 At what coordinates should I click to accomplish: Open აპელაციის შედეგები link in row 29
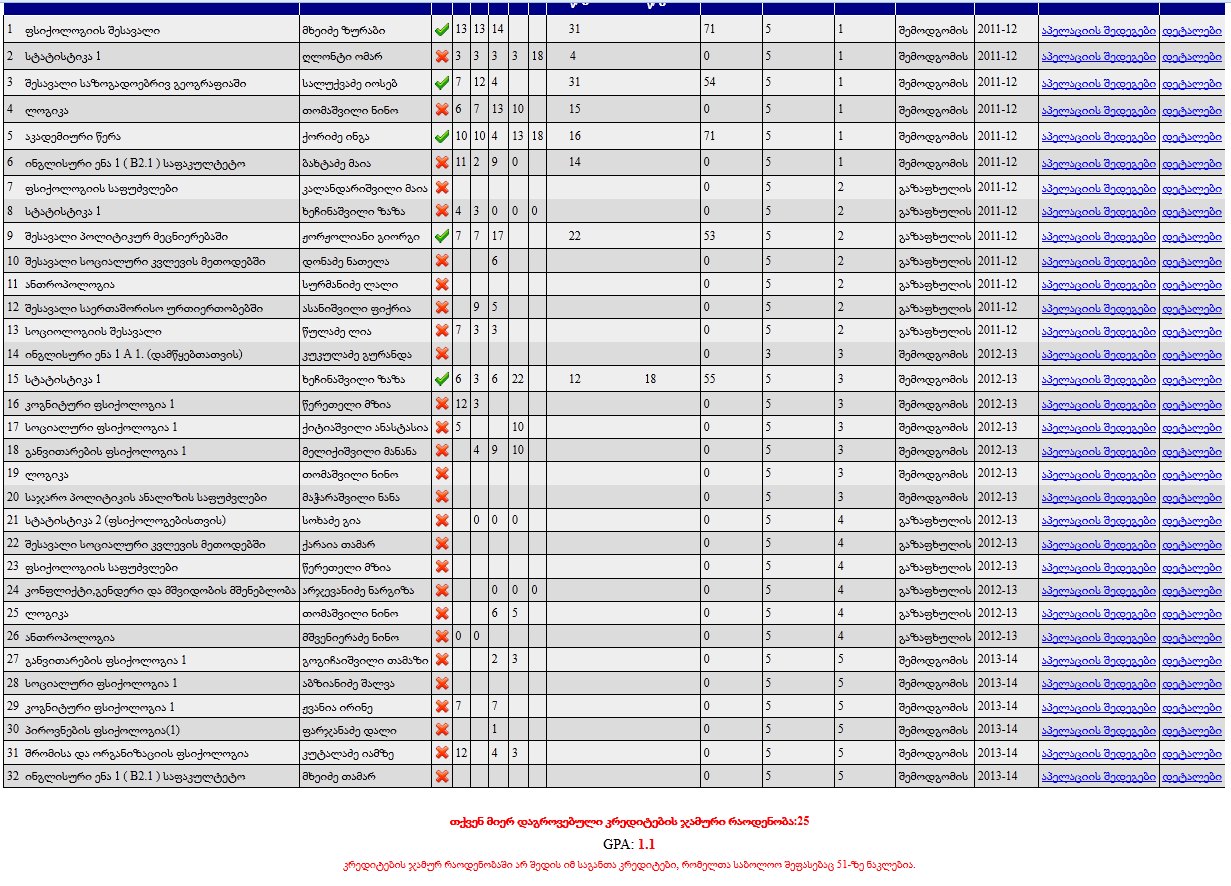coord(1098,708)
